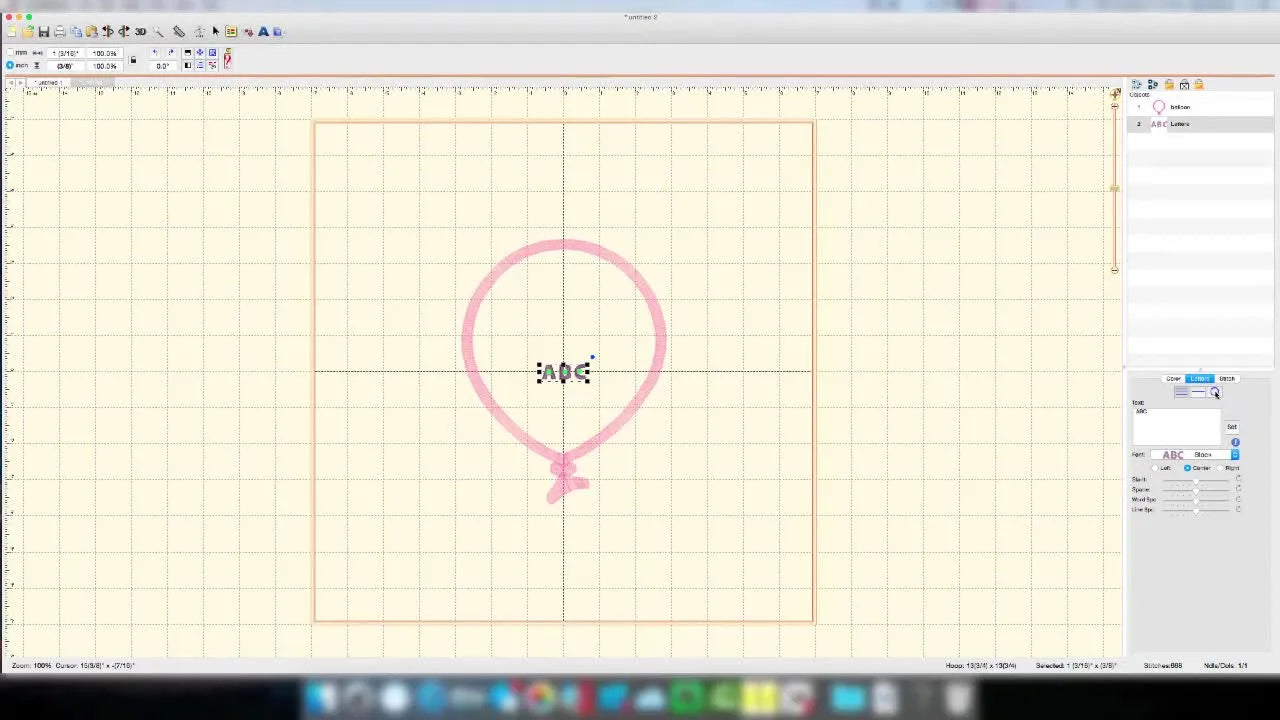The image size is (1280, 720).
Task: Open the yellow list properties icon
Action: coord(231,32)
